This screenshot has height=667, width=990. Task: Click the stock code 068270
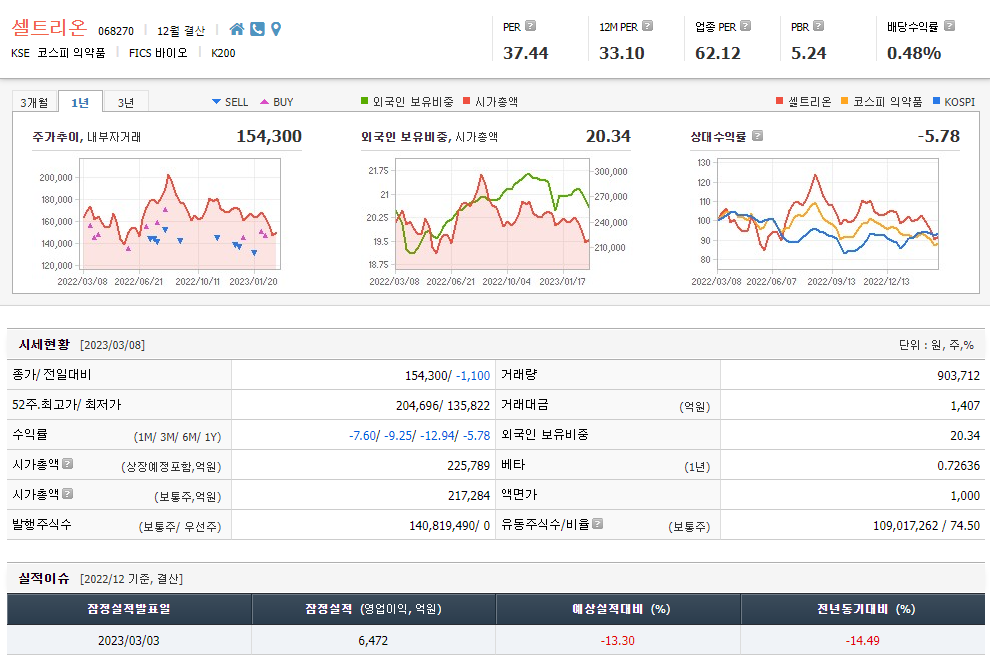point(116,31)
